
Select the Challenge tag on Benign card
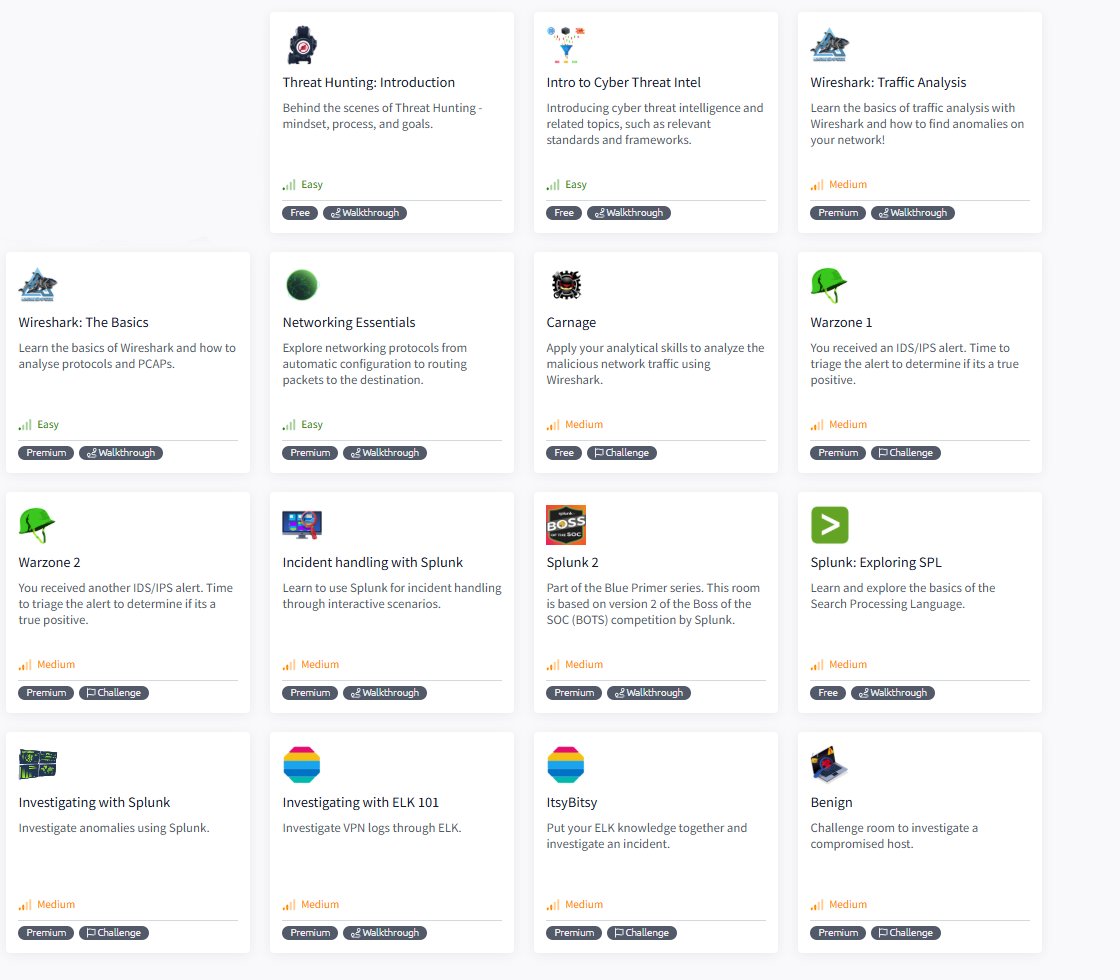click(906, 933)
